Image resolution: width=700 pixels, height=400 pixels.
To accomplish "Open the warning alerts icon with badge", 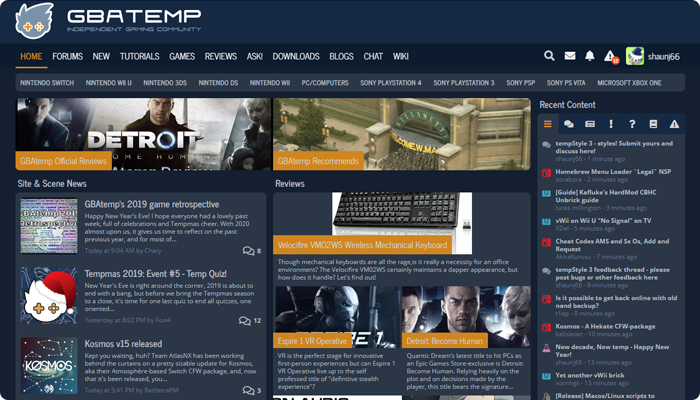I will coord(611,57).
